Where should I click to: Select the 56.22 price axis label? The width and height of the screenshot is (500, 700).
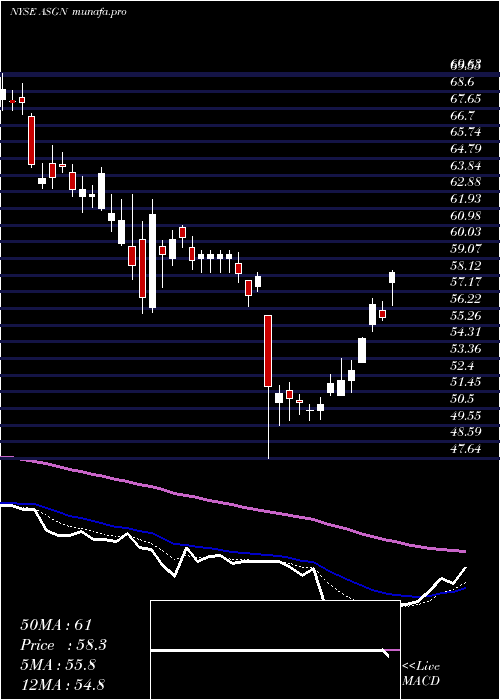point(465,299)
